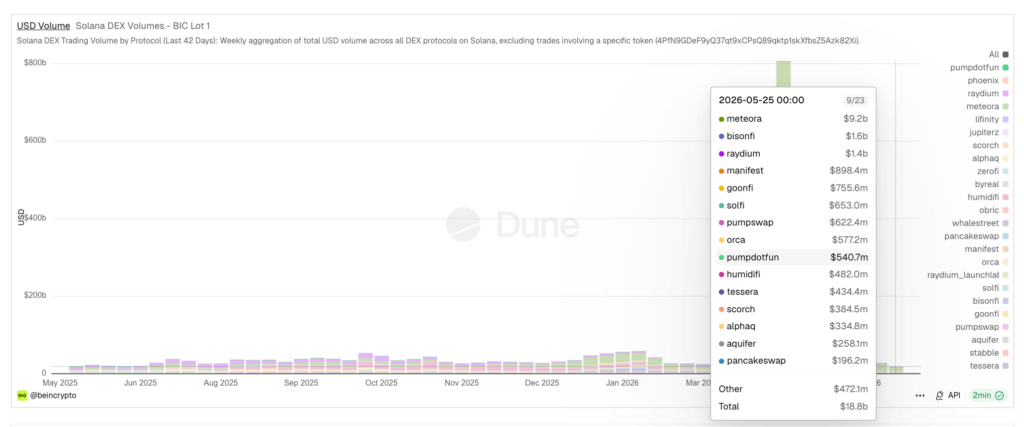
Task: Toggle the phoenix legend color swatch
Action: point(1006,80)
